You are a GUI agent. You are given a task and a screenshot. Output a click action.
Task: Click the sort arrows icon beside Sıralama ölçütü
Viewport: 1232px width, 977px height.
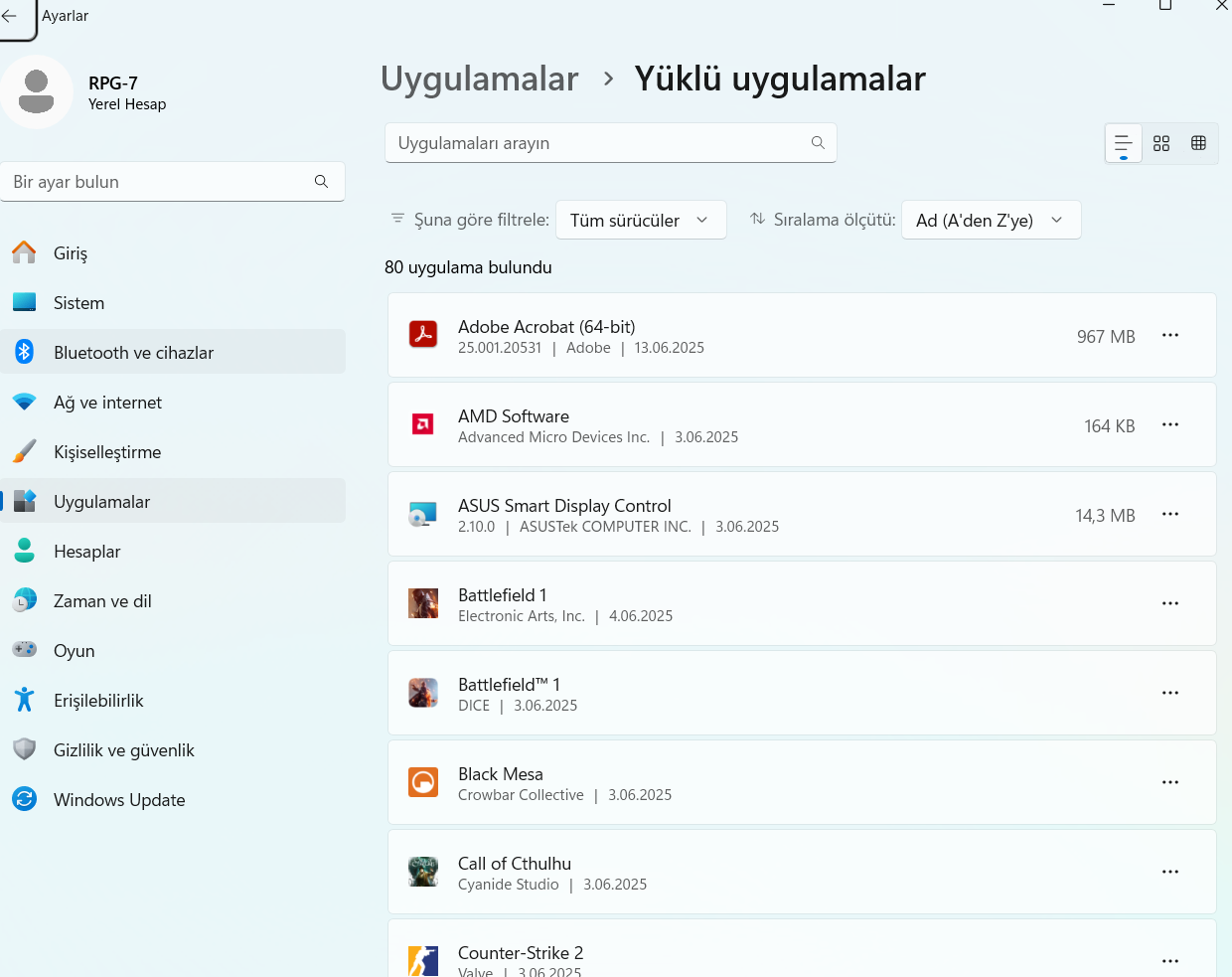(757, 219)
